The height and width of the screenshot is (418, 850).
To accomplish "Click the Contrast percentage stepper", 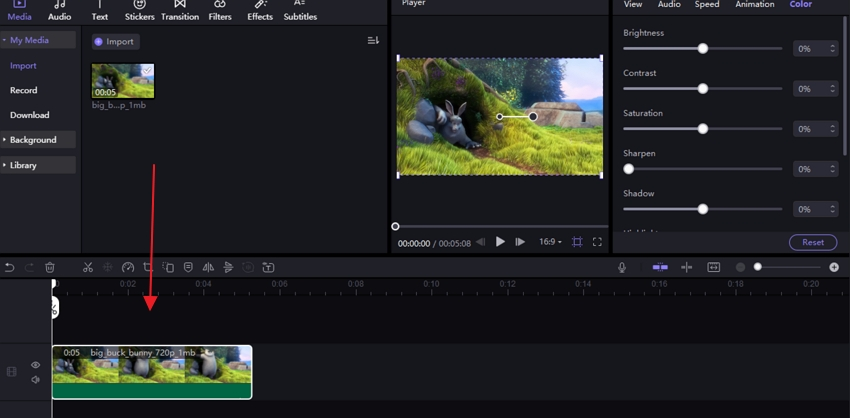I will [x=832, y=89].
